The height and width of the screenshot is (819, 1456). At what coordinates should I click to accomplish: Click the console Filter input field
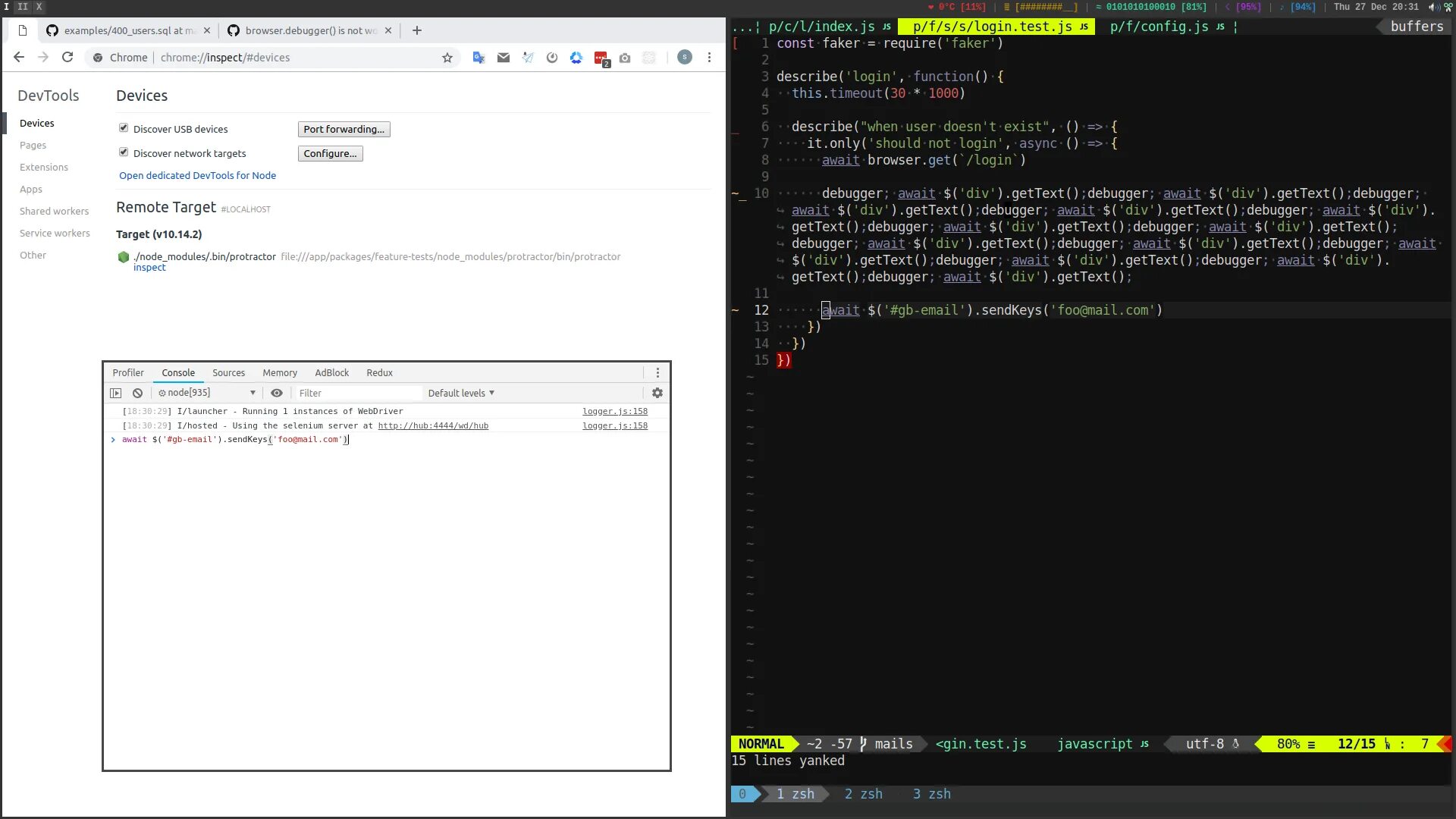(356, 393)
